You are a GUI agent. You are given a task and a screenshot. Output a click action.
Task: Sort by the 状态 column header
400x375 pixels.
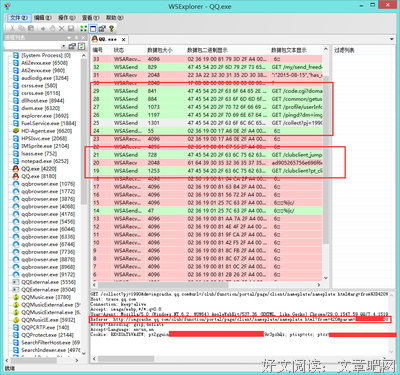click(x=129, y=50)
